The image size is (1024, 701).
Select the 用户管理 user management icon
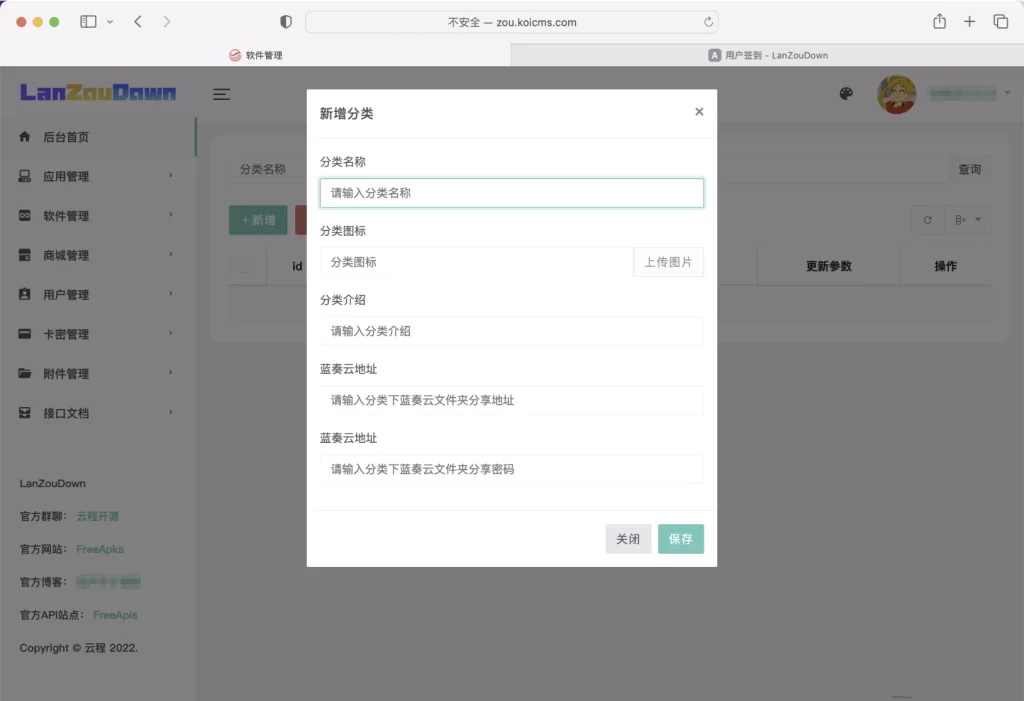(x=26, y=294)
